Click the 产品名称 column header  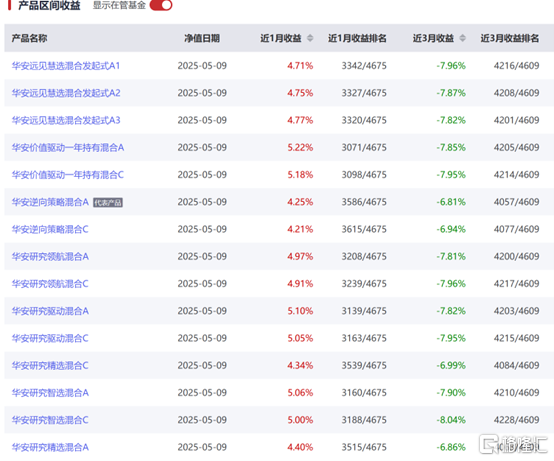29,38
